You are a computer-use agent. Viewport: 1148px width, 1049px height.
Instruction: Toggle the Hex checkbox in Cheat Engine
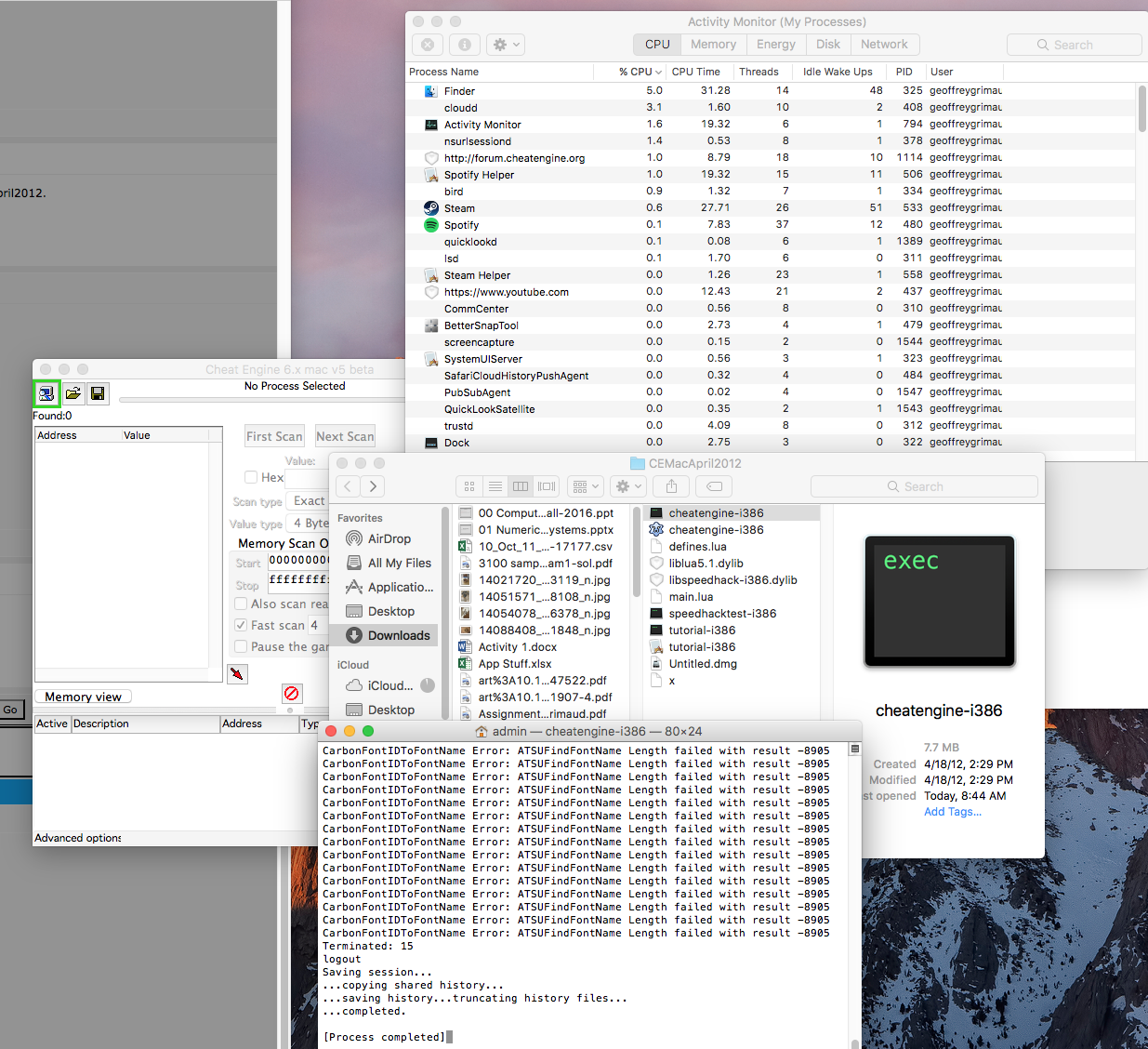click(x=251, y=477)
